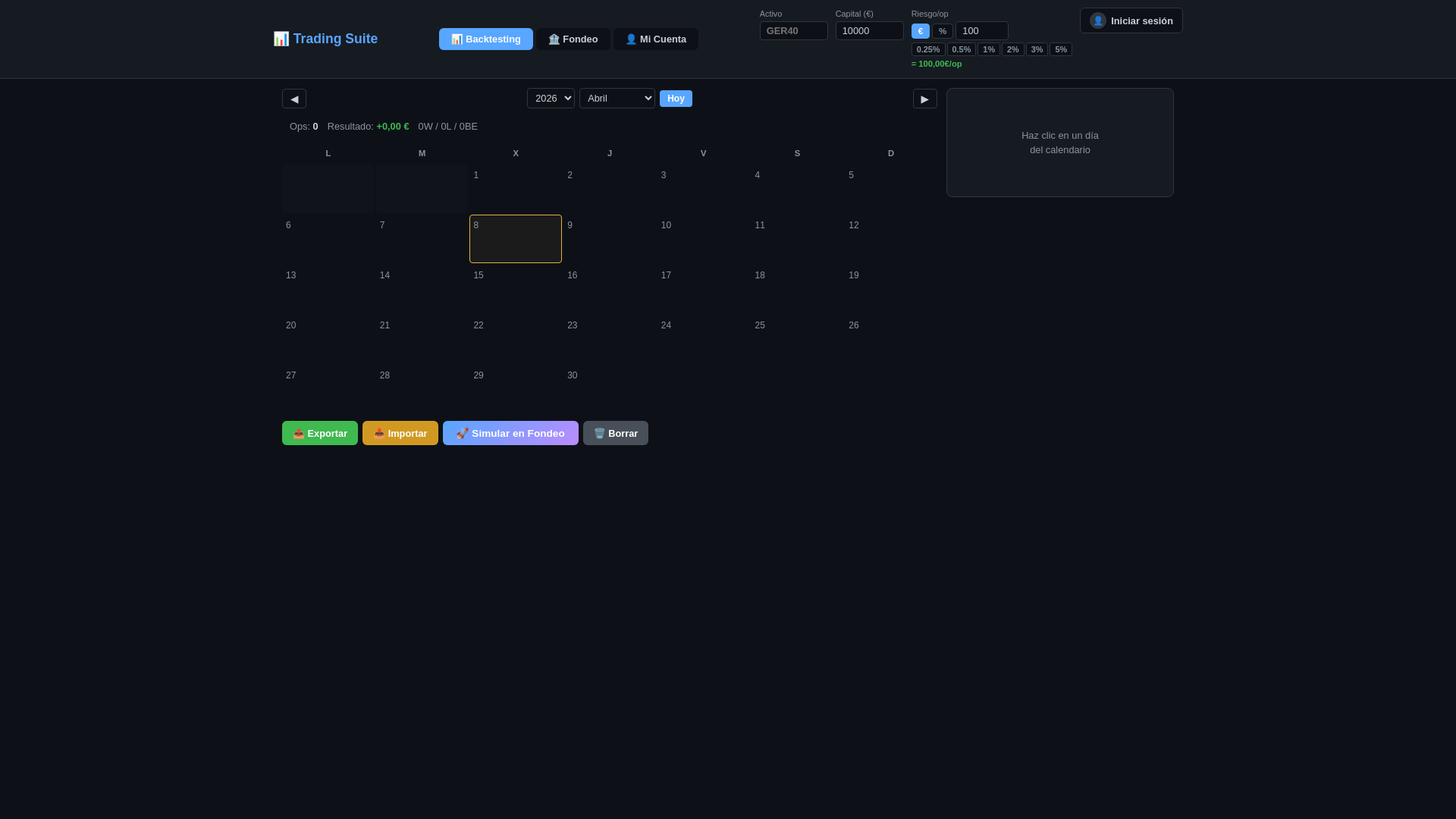The height and width of the screenshot is (819, 1456).
Task: Open the month Abril dropdown
Action: (x=617, y=99)
